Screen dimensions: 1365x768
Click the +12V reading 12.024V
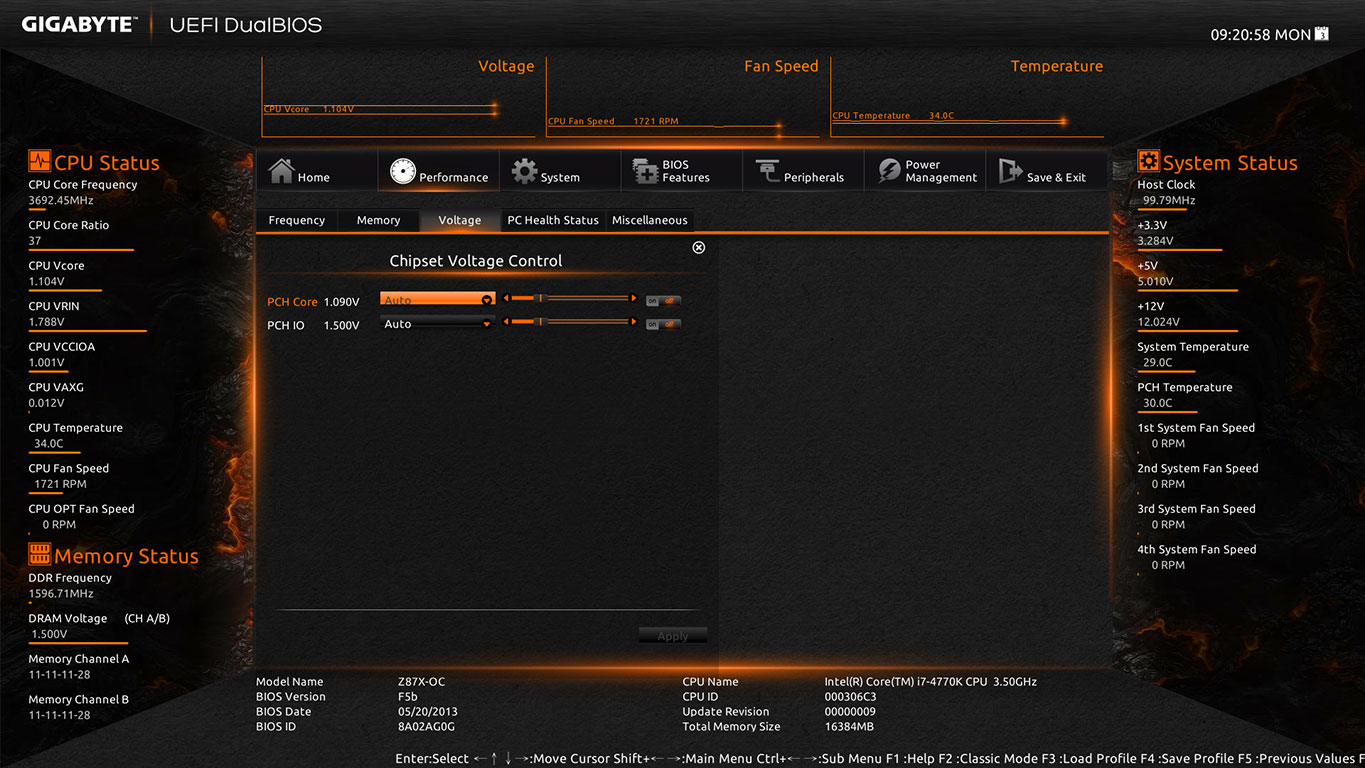(1158, 322)
